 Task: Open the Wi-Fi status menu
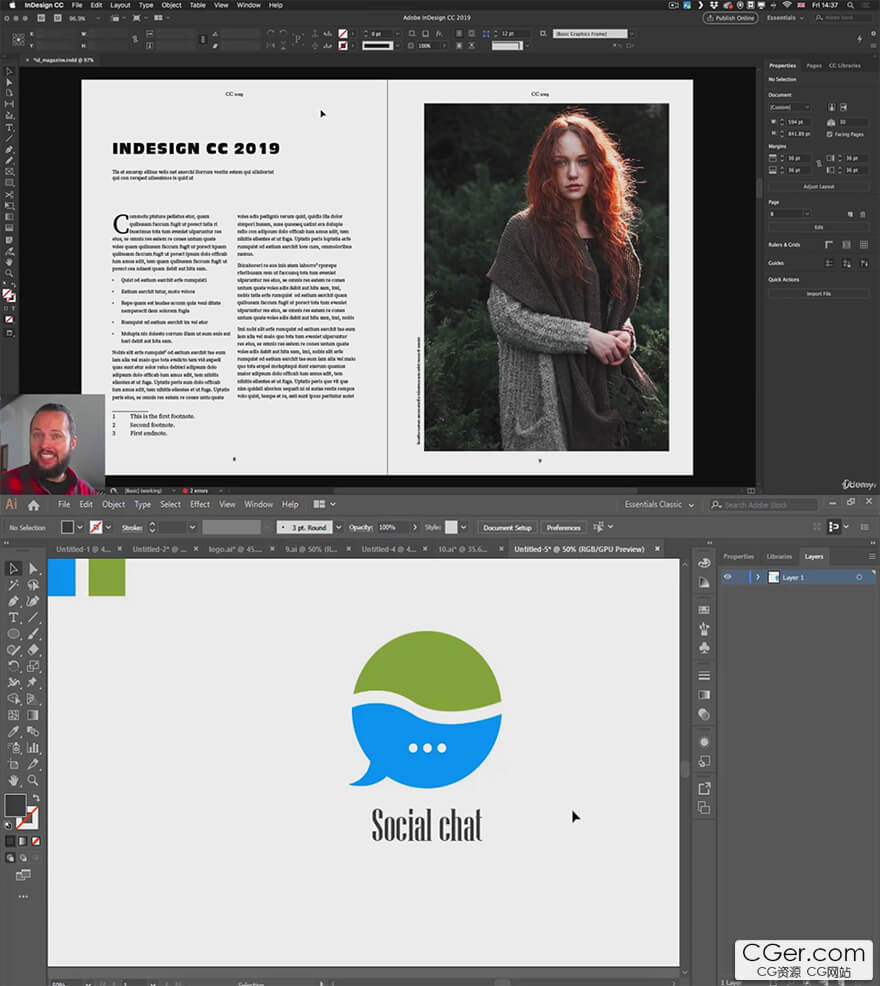tap(787, 5)
